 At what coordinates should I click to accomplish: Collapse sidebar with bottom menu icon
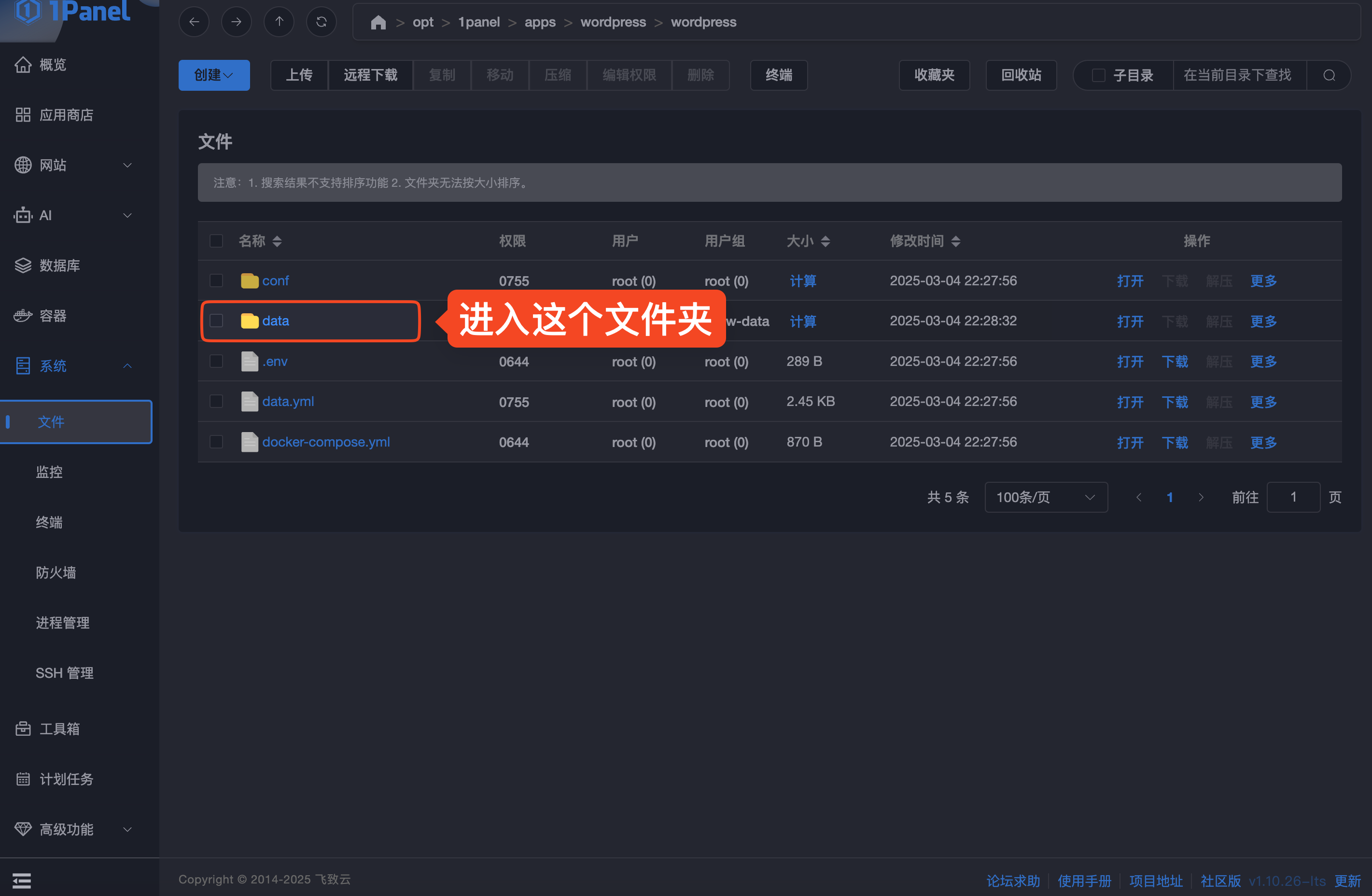coord(22,881)
